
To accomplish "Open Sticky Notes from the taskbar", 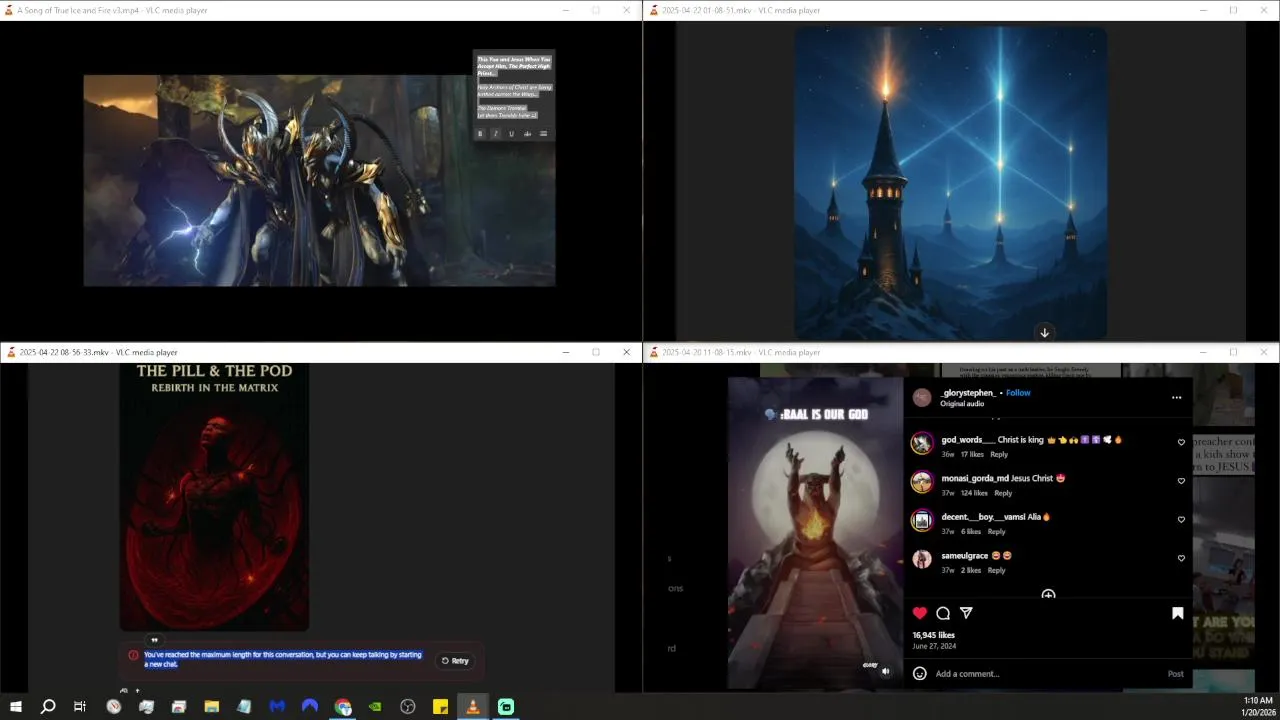I will pyautogui.click(x=440, y=707).
